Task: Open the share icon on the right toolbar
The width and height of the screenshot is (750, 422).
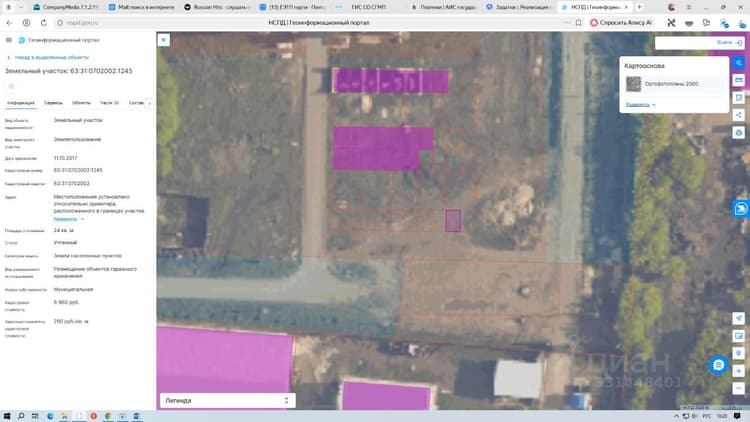Action: 739,115
